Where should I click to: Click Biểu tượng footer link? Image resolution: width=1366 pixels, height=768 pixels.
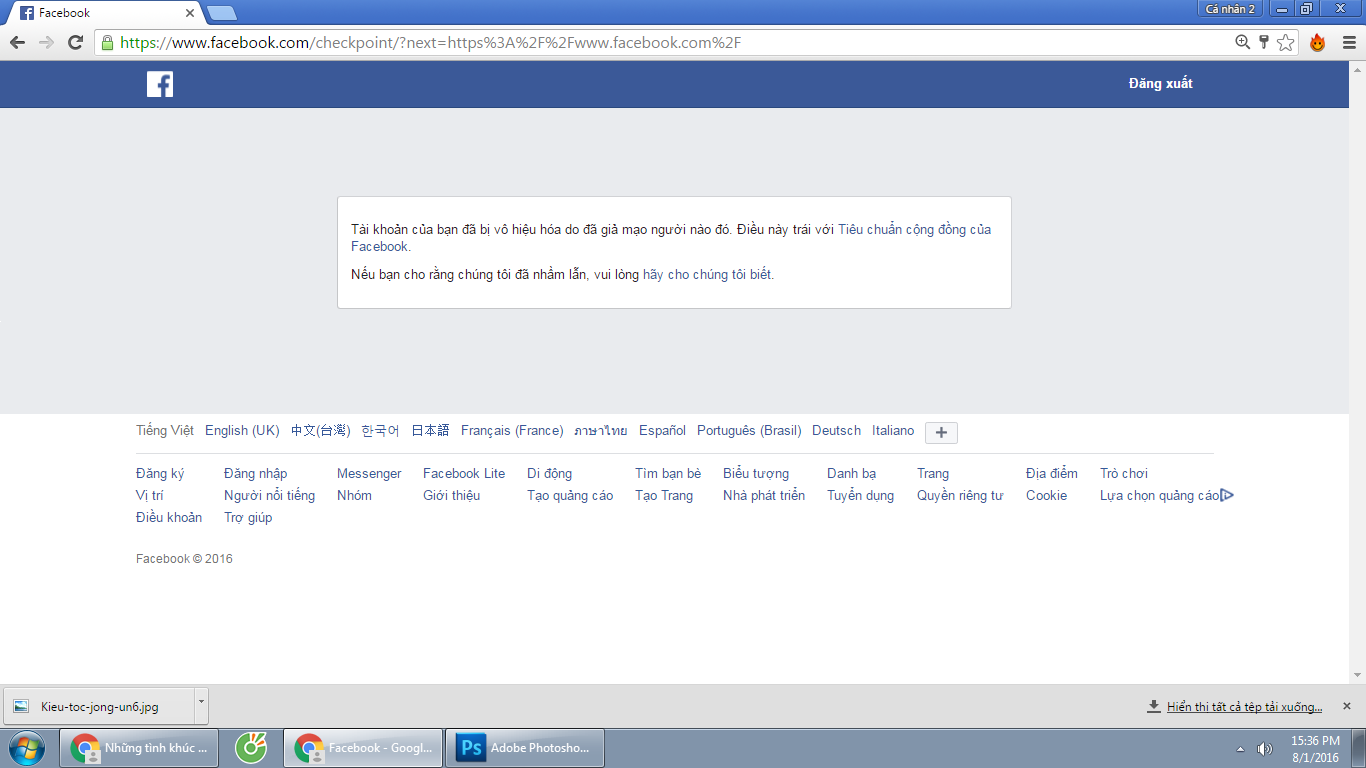[756, 474]
